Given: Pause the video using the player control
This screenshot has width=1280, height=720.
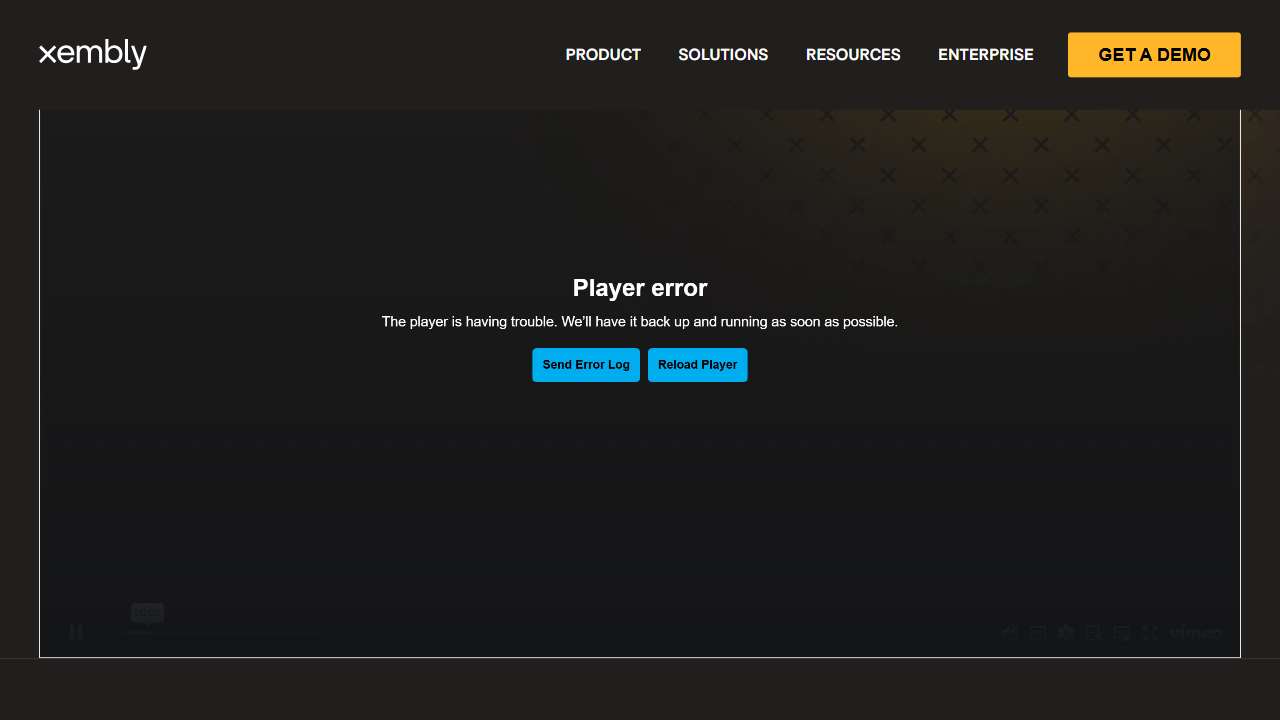Looking at the screenshot, I should pyautogui.click(x=76, y=632).
